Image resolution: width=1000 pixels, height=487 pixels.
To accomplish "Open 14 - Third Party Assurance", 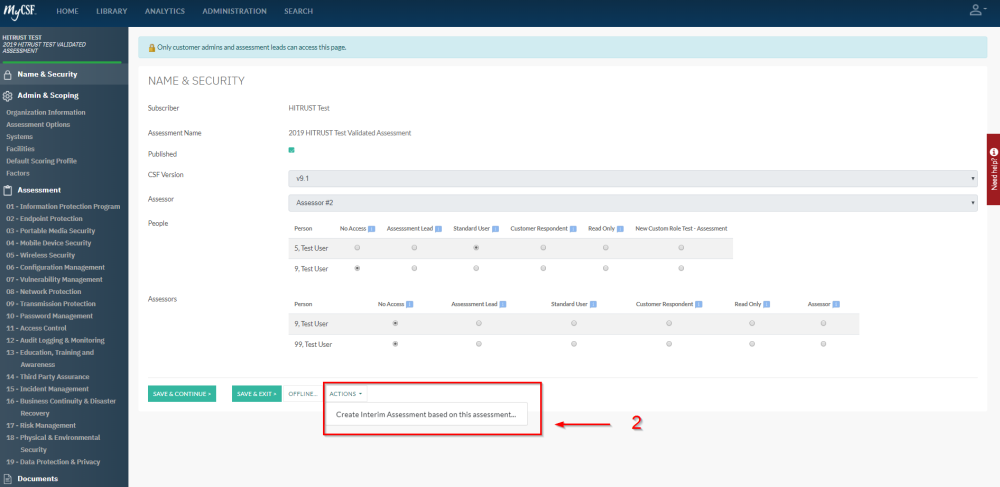I will pos(48,377).
